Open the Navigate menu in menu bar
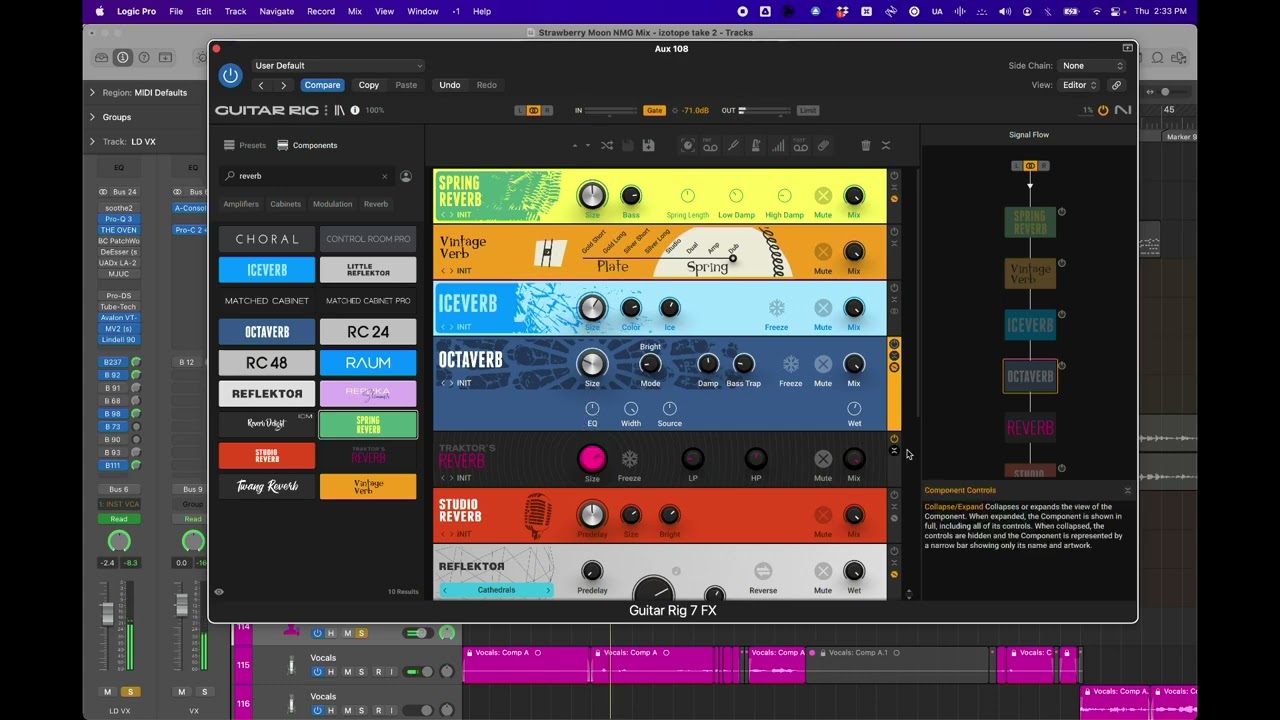The image size is (1280, 720). (277, 11)
